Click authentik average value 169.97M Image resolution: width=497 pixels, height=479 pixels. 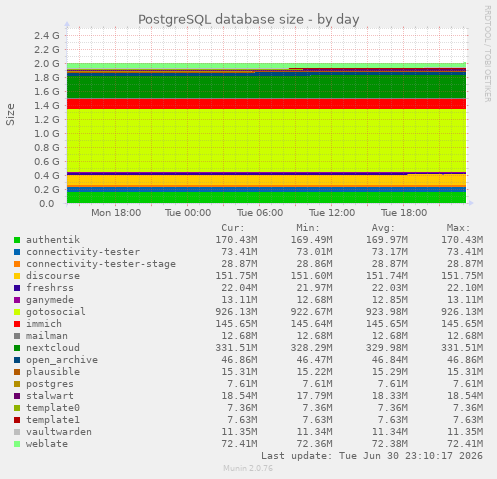click(x=387, y=240)
